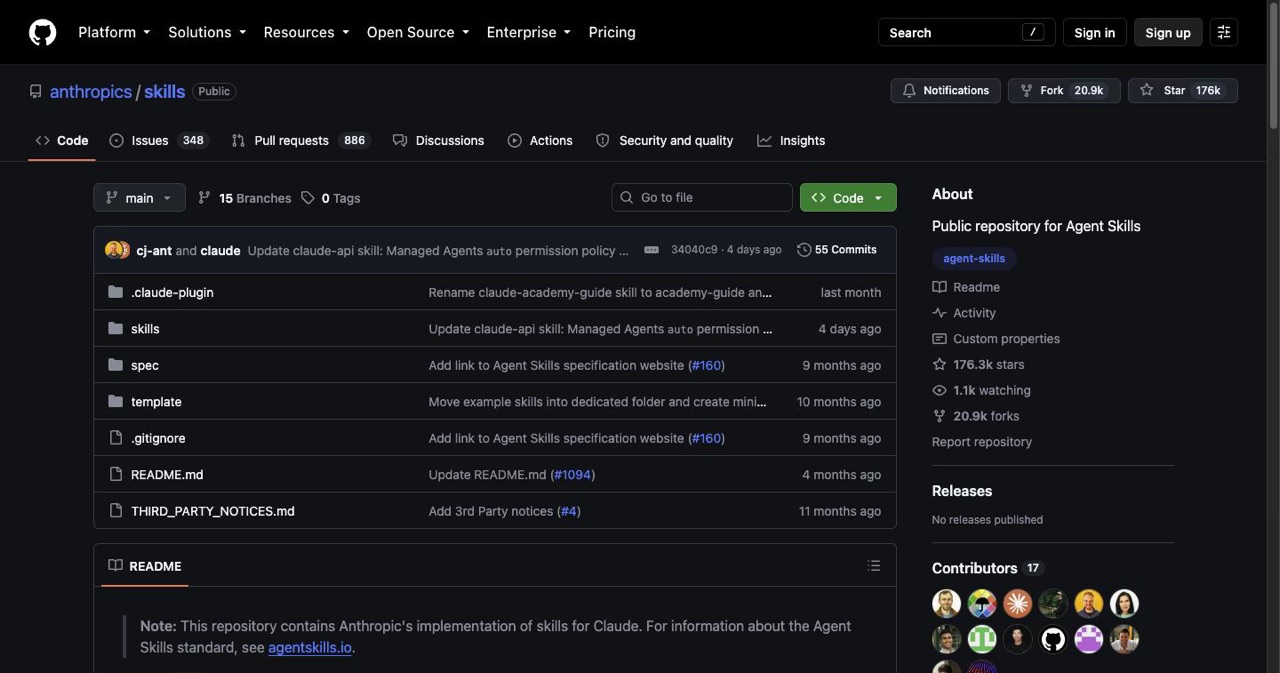Click the Activity pulse icon in About
Screen dimensions: 1280x673
click(939, 313)
